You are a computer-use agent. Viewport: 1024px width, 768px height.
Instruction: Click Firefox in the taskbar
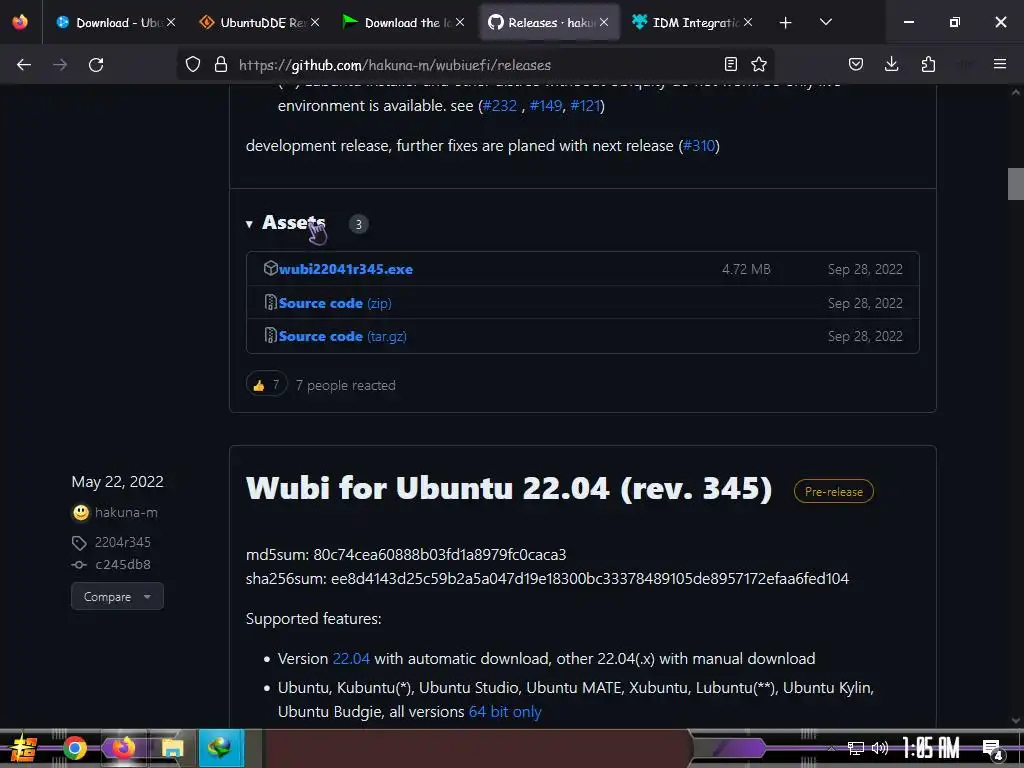[123, 748]
